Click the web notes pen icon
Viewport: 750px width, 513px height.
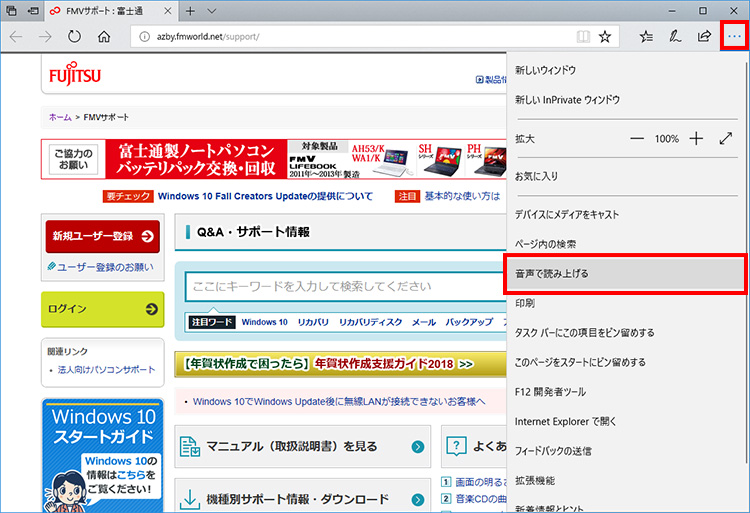point(675,37)
